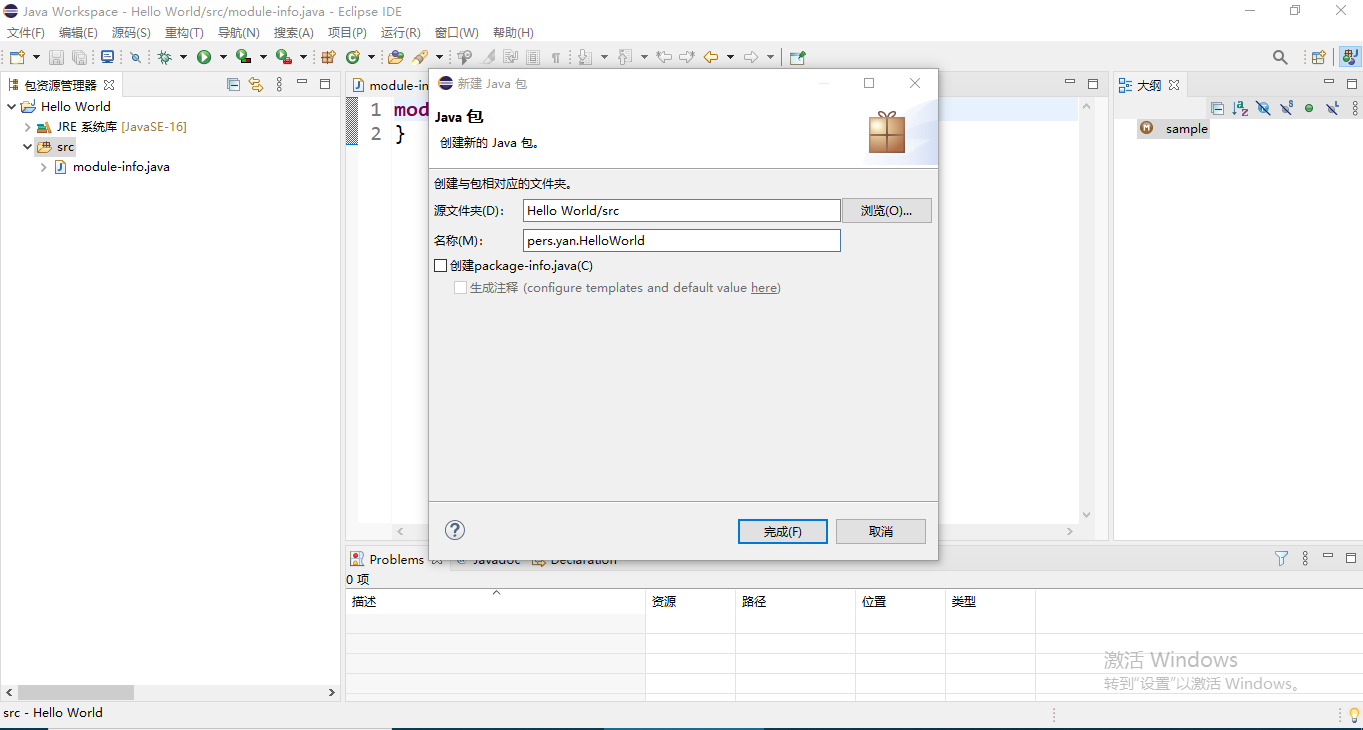Viewport: 1363px width, 730px height.
Task: Click the dialog help question mark icon
Action: coord(455,530)
